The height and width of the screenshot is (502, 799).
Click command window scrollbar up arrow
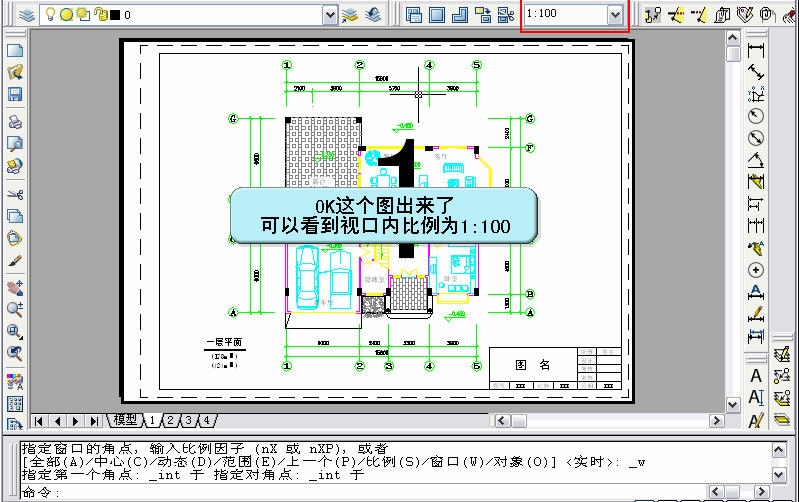tap(779, 450)
